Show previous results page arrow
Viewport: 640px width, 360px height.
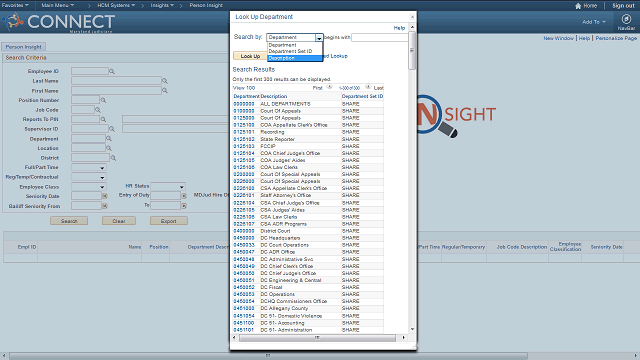[329, 87]
